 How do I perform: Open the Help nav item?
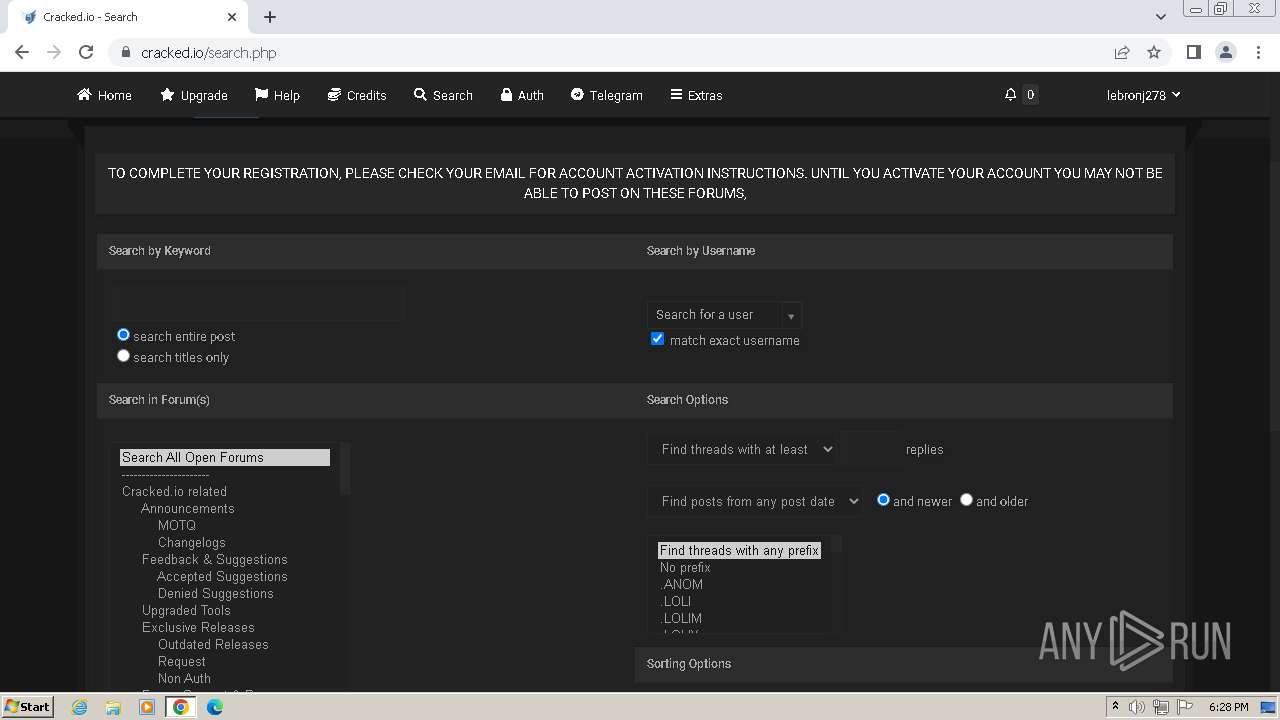[277, 95]
